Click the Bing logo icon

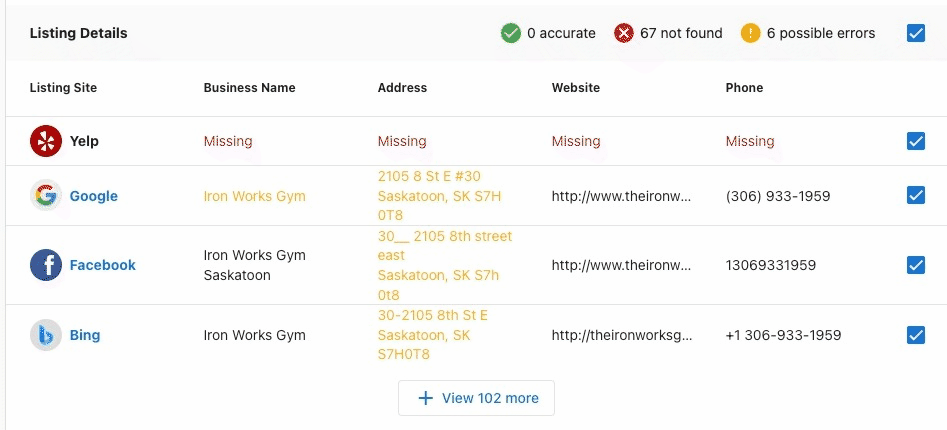click(46, 335)
